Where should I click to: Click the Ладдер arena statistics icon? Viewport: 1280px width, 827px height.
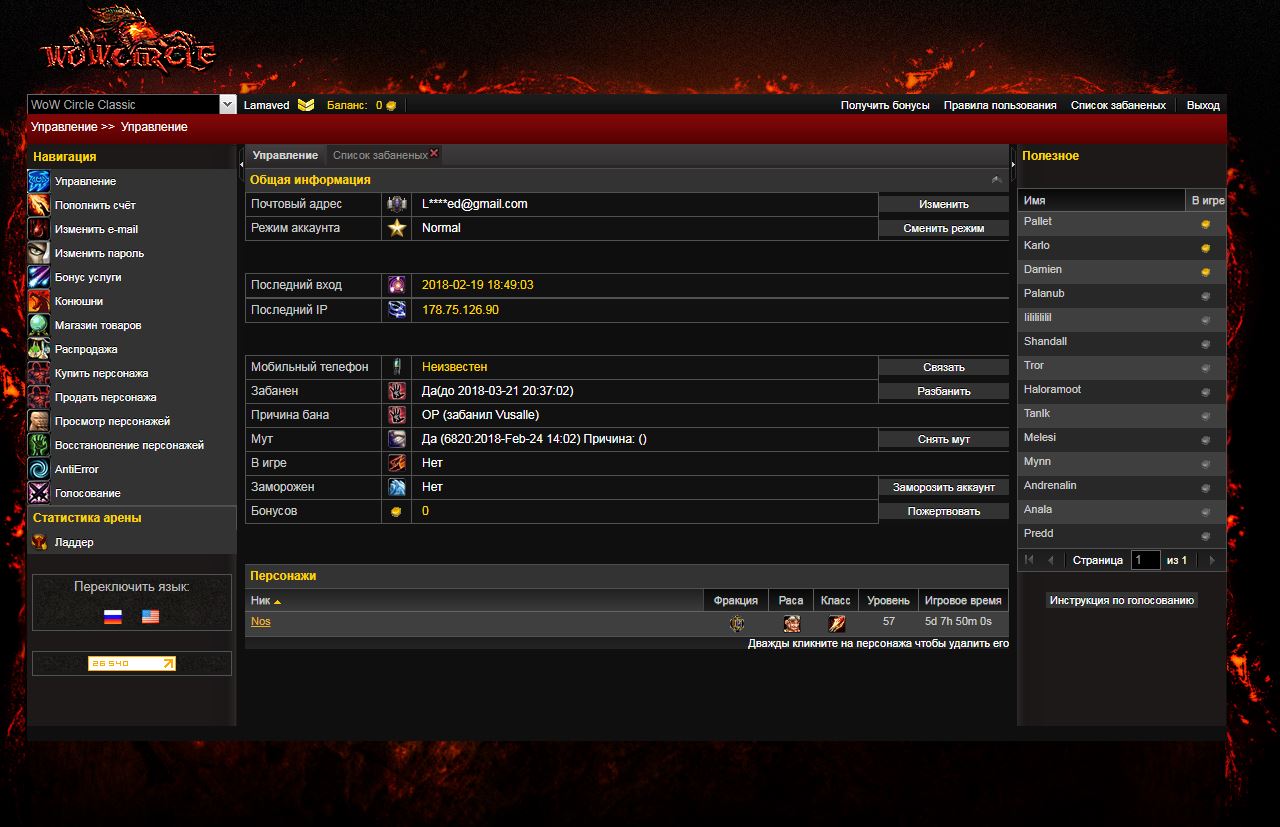coord(38,542)
